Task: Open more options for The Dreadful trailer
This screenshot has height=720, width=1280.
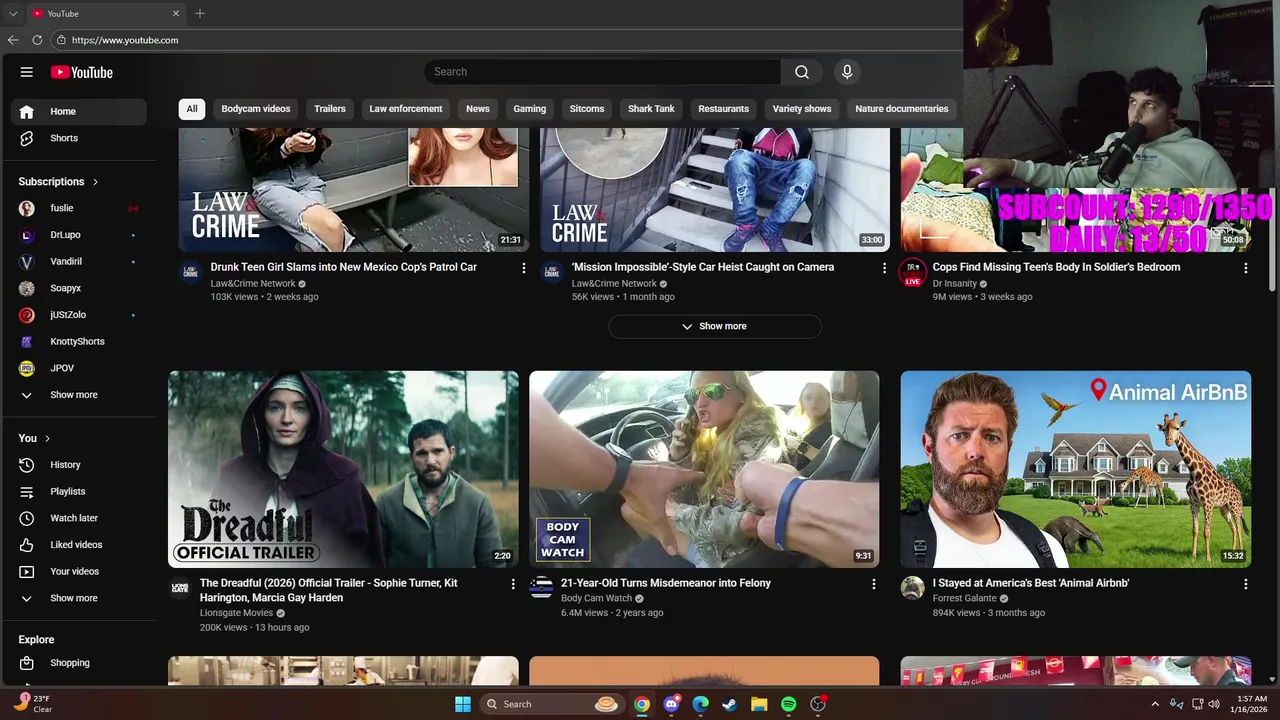Action: [513, 584]
